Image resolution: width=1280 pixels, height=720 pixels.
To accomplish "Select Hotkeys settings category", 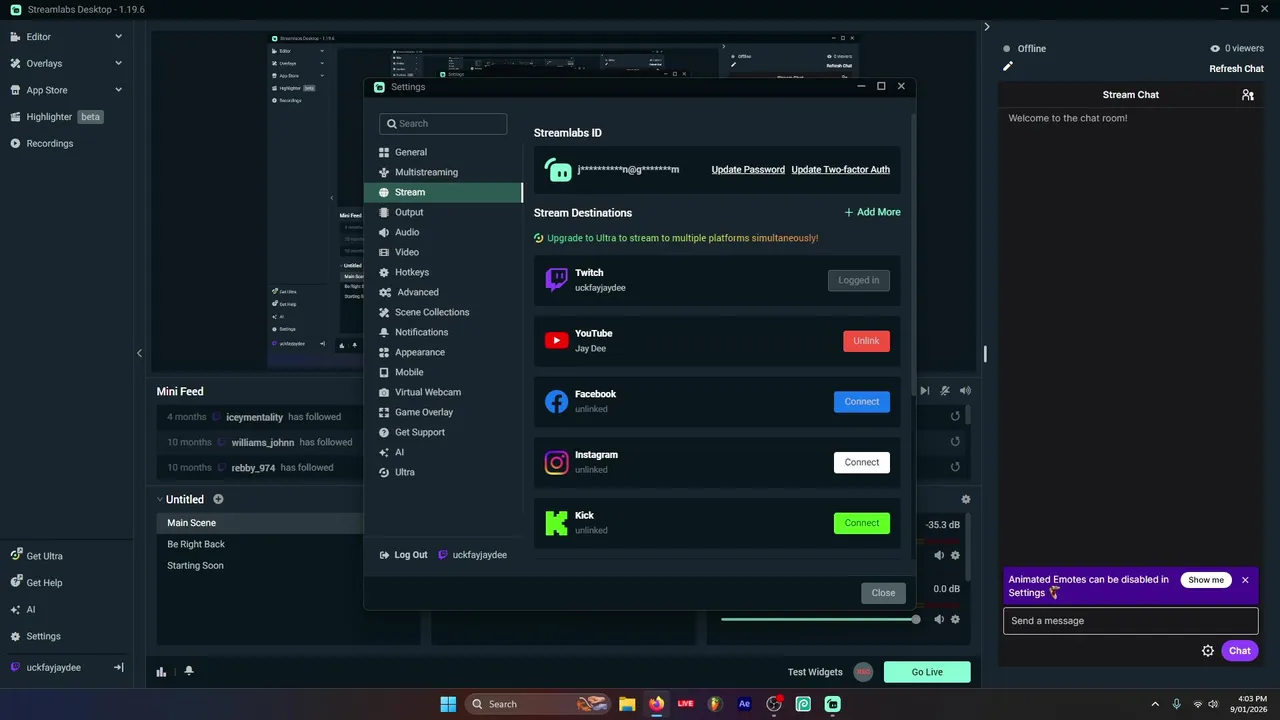I will click(443, 272).
